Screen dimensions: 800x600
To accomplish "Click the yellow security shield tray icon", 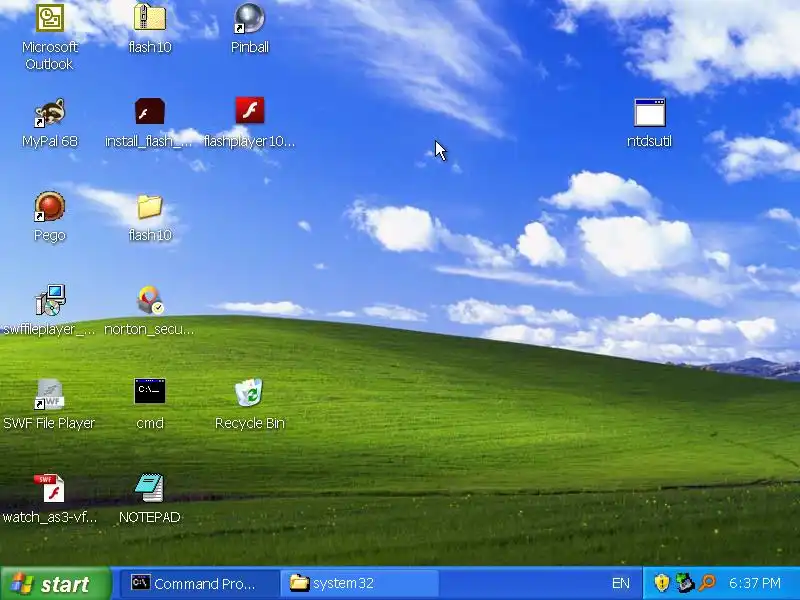I will click(x=662, y=583).
